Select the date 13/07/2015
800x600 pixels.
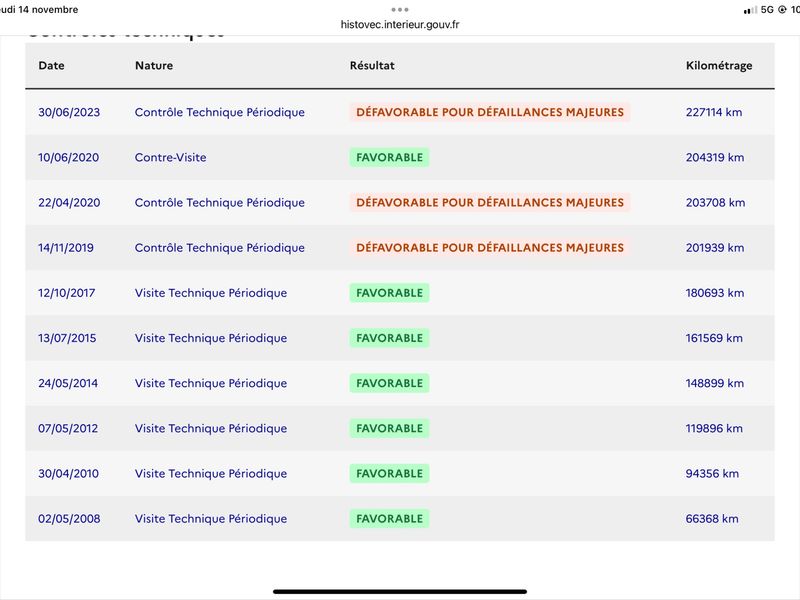click(67, 338)
